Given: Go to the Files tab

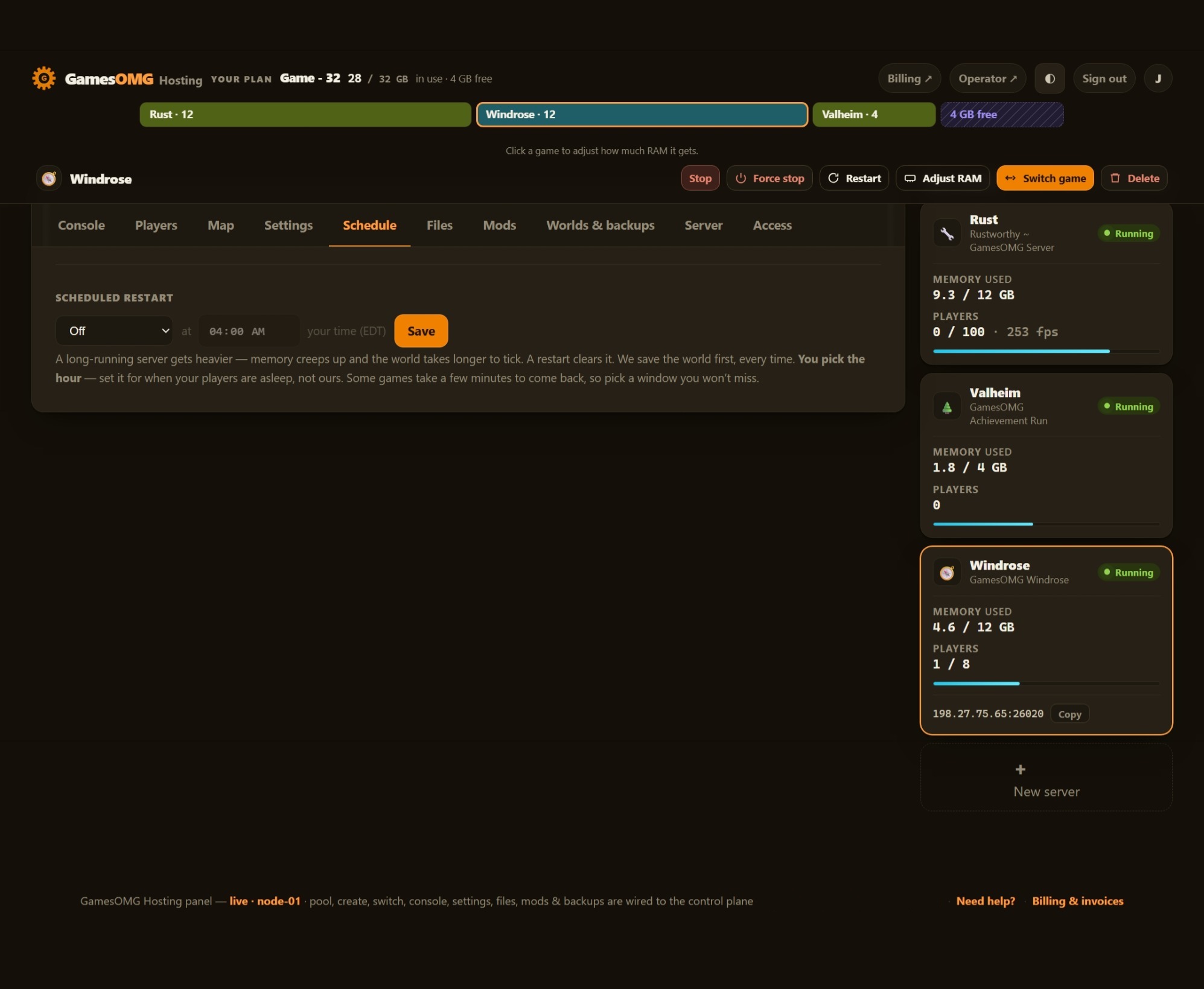Looking at the screenshot, I should coord(439,226).
